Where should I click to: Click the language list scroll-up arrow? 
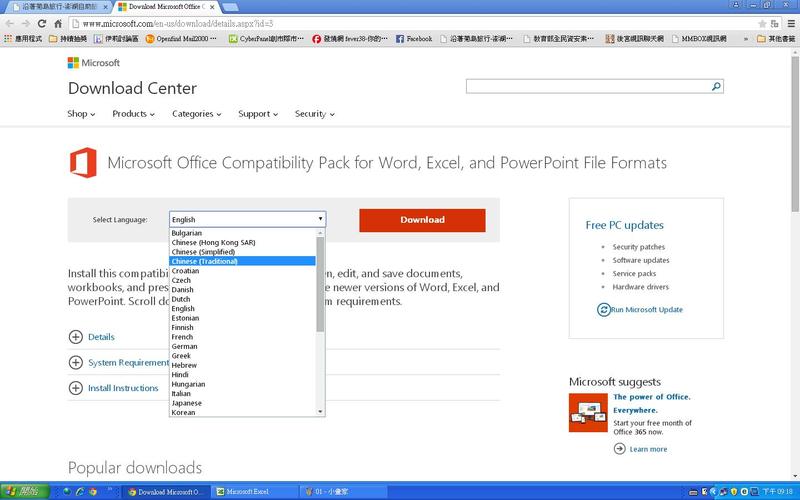pyautogui.click(x=320, y=233)
